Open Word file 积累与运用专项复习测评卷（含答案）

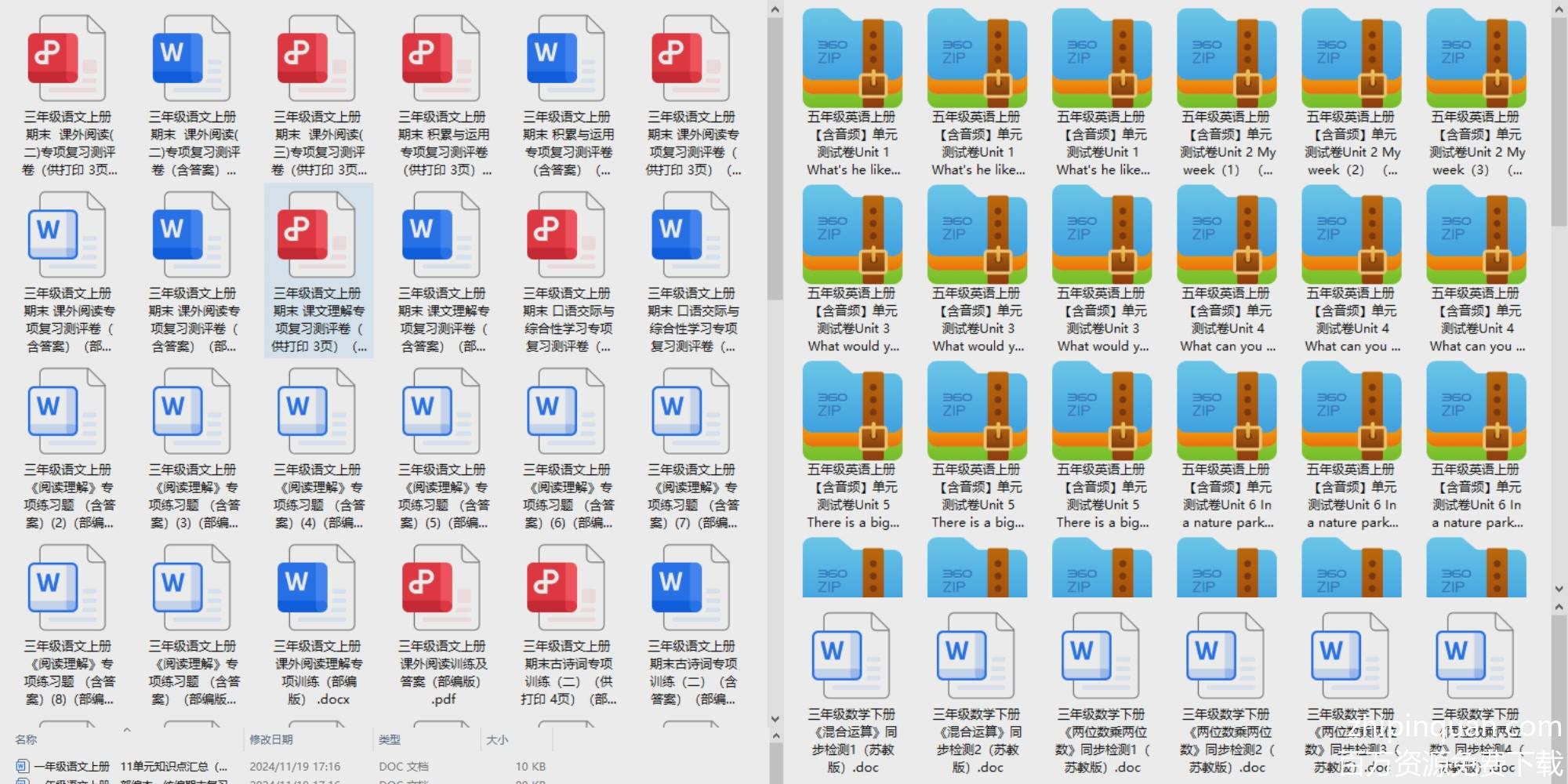pyautogui.click(x=568, y=97)
